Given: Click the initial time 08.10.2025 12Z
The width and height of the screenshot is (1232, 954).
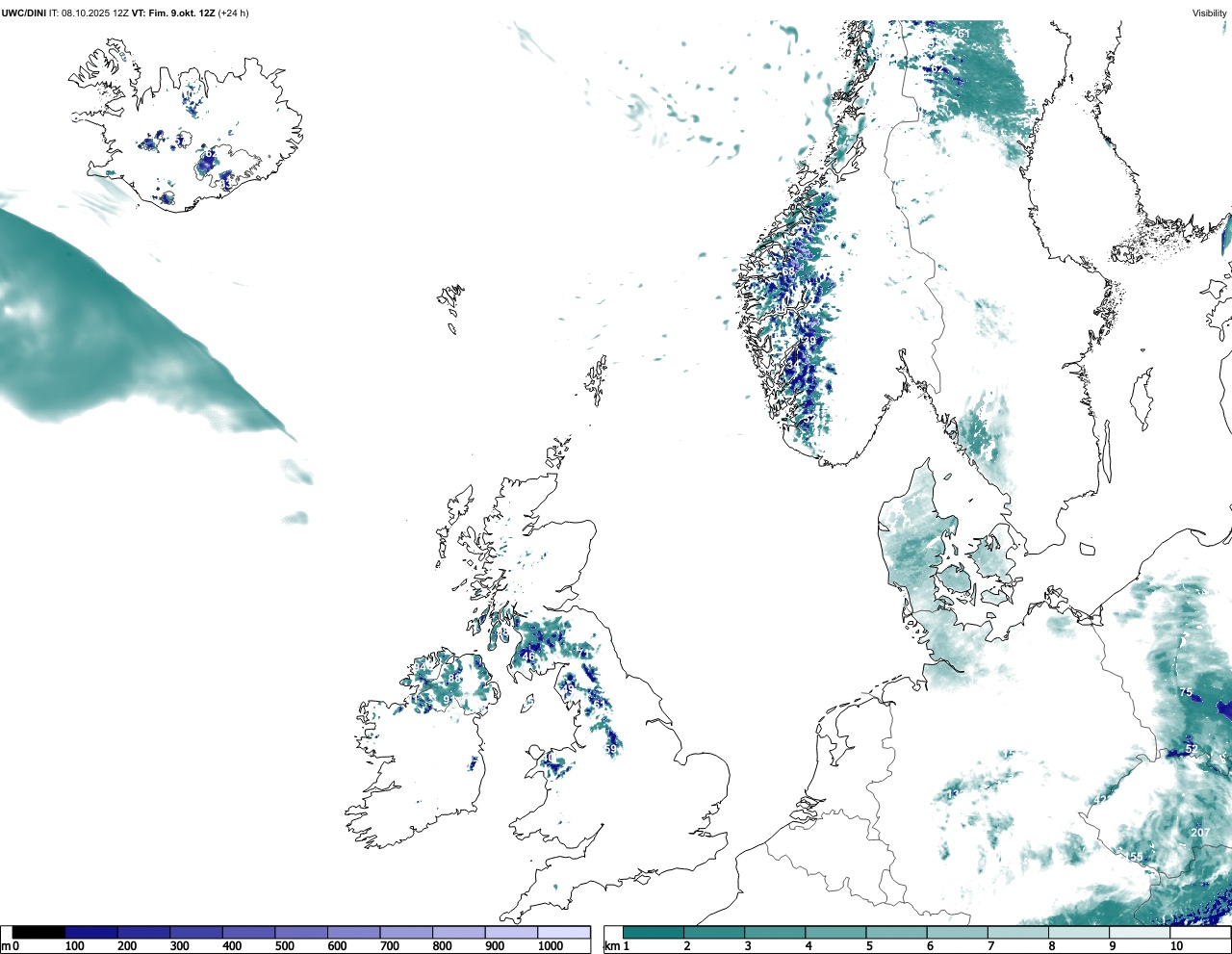Looking at the screenshot, I should pyautogui.click(x=95, y=13).
